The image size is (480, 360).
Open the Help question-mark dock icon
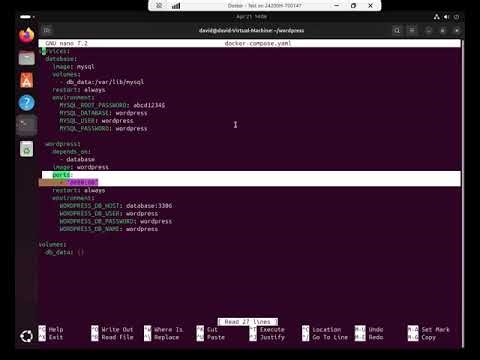coord(26,103)
